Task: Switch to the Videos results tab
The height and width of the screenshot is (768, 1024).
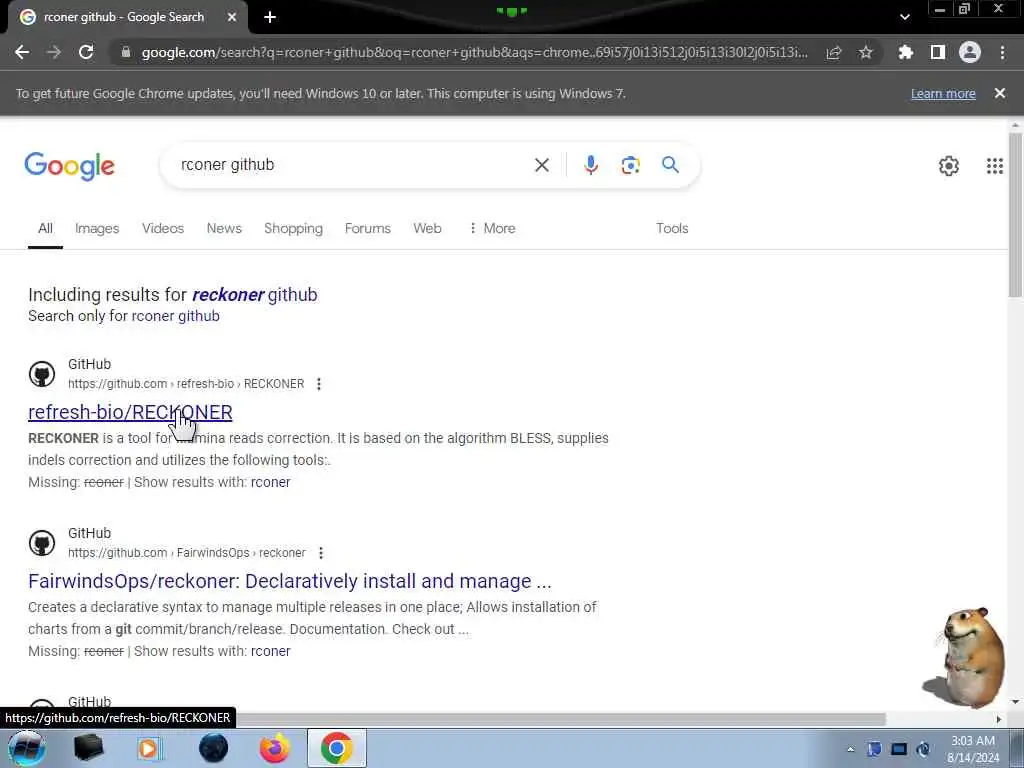Action: click(x=163, y=229)
